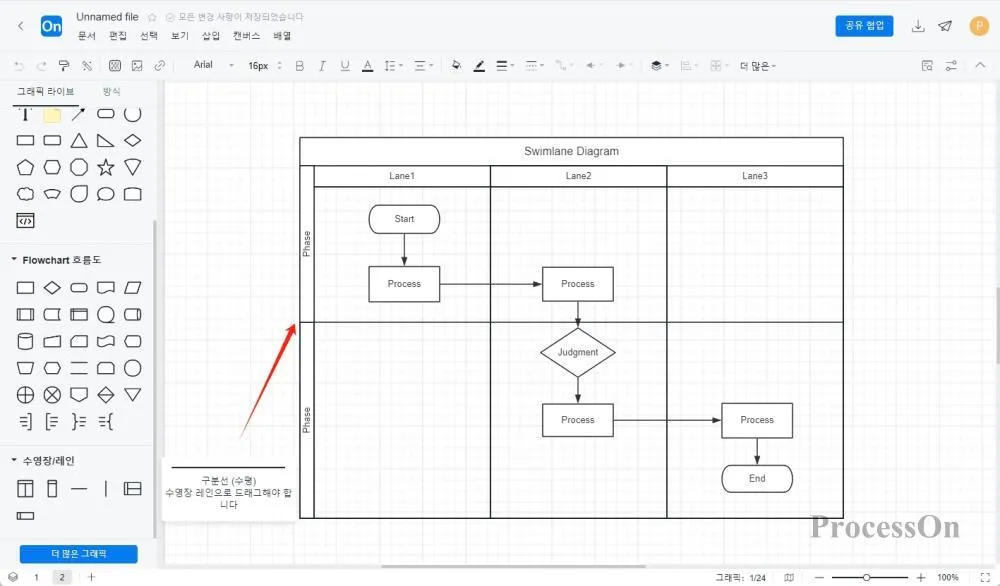Open the user avatar P

click(979, 26)
